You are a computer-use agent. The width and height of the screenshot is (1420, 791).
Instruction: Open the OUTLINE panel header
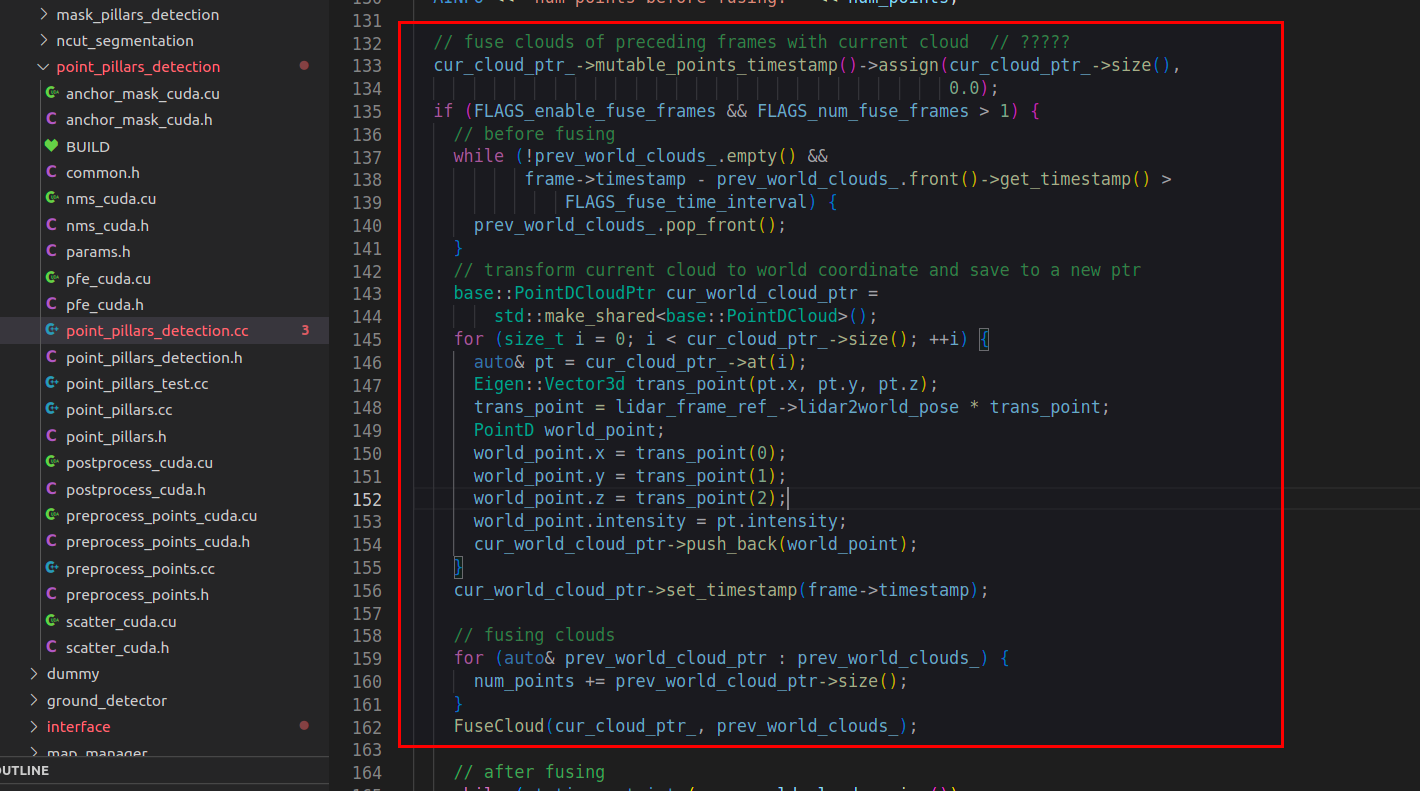click(164, 771)
